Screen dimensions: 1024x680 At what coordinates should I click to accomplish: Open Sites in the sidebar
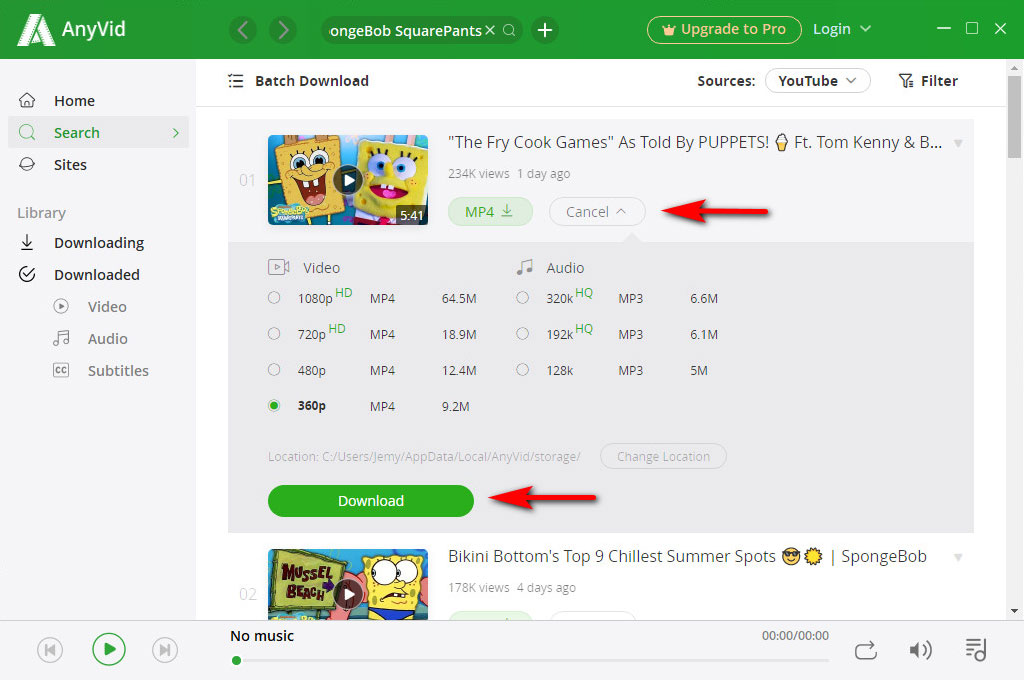[x=98, y=165]
